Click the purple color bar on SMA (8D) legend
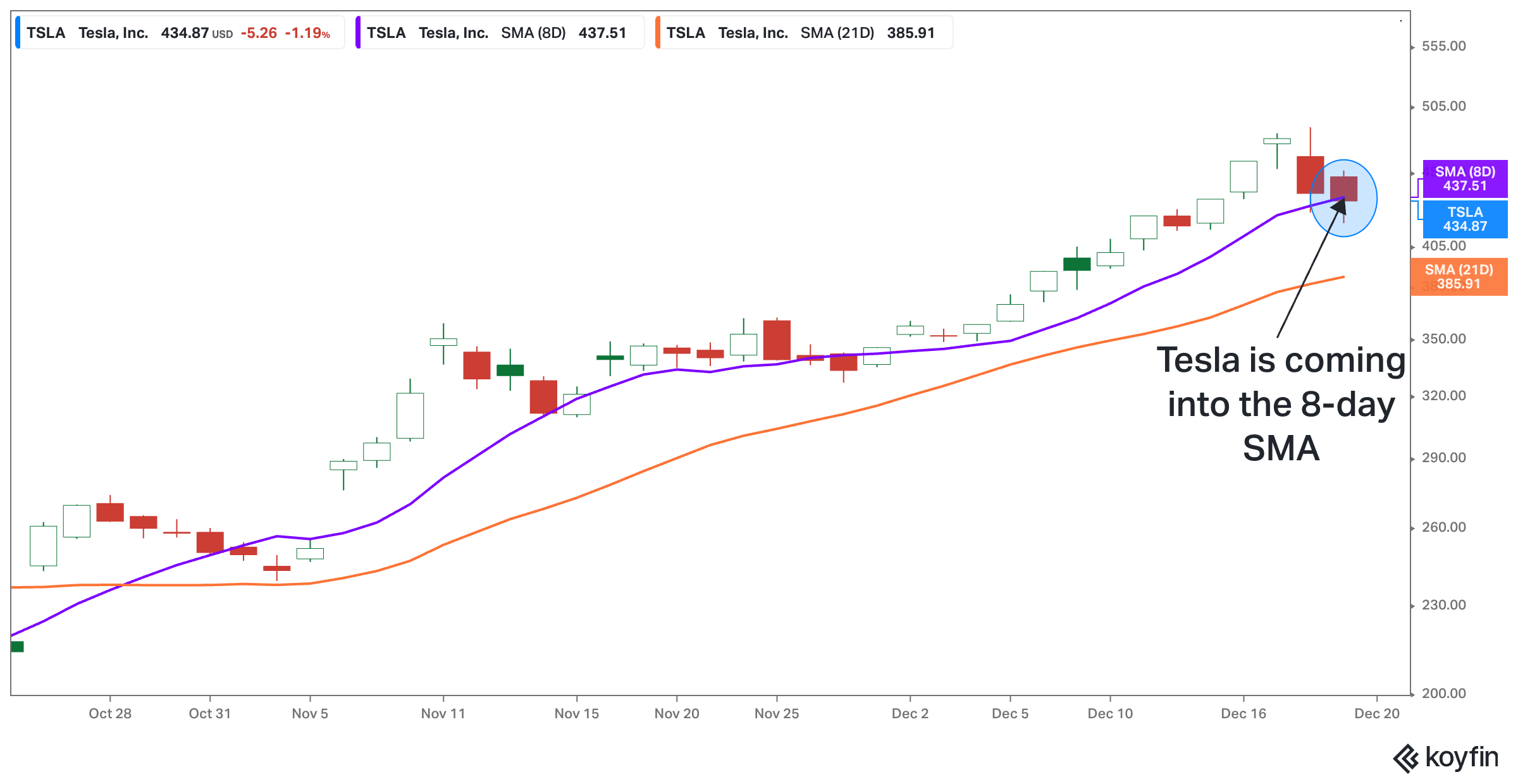 (358, 33)
